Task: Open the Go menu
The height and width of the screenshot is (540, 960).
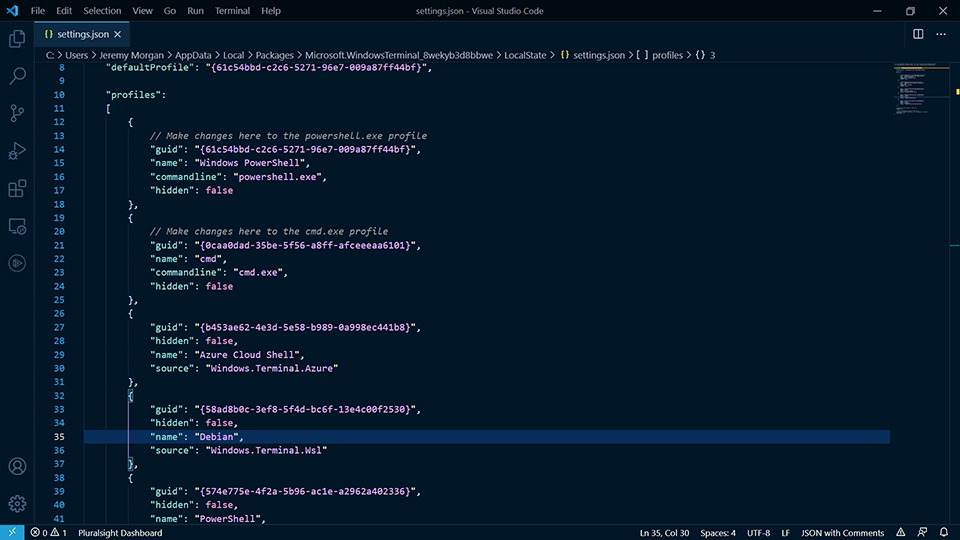Action: pos(170,10)
